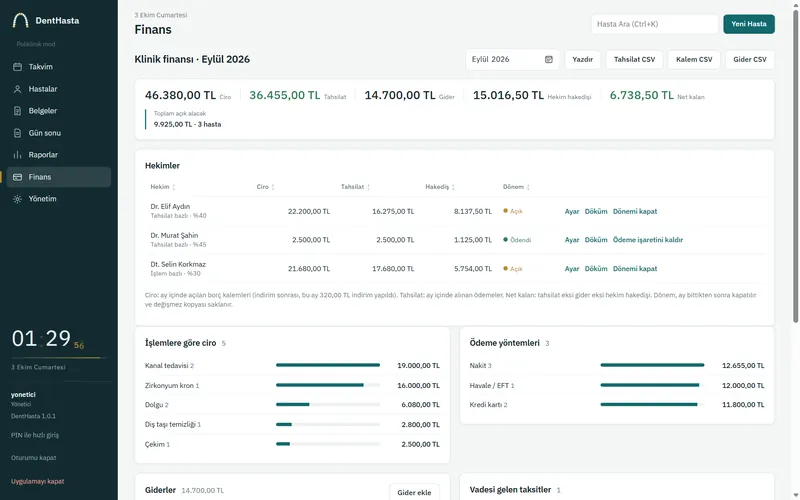Open Döküm for Dr. Murat Şahin

(596, 240)
